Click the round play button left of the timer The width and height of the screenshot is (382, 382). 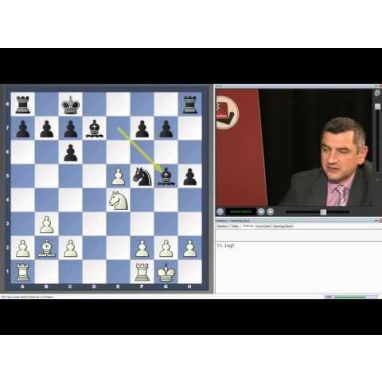tap(220, 212)
